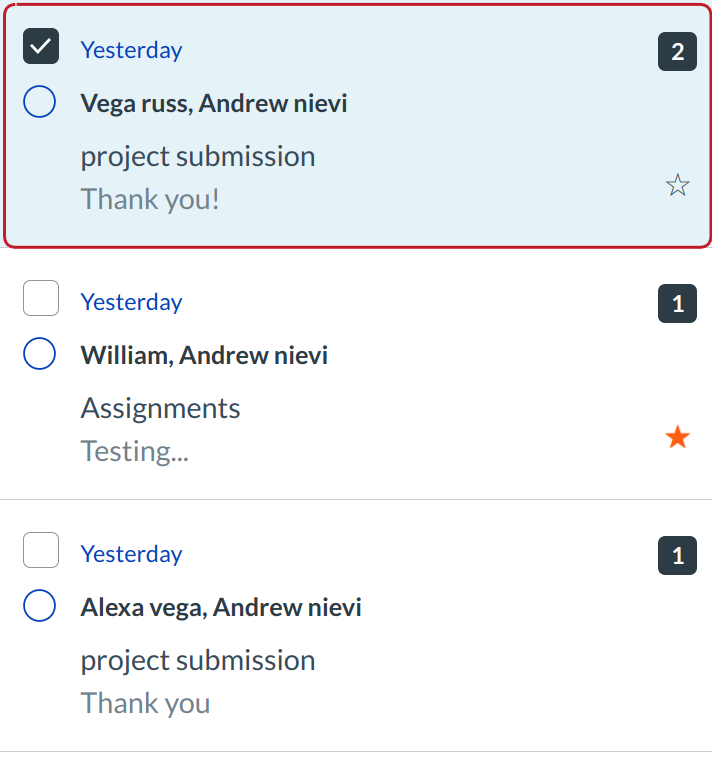Click the message count badge showing 2
The image size is (712, 776).
[677, 52]
